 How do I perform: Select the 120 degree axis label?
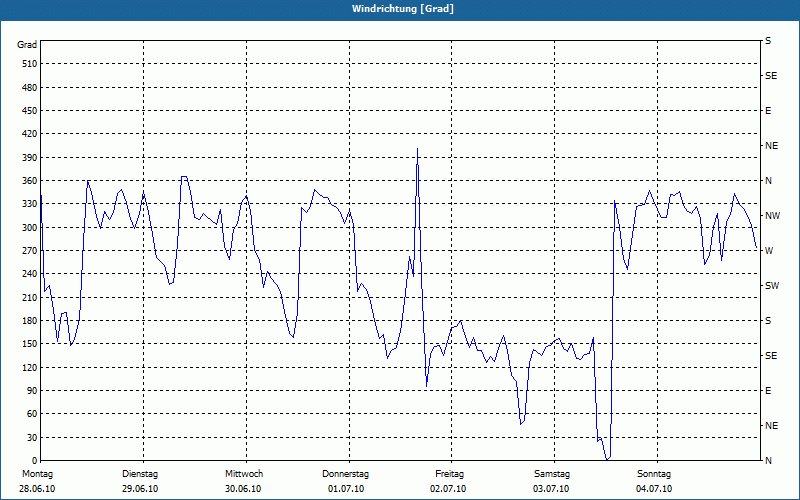(30, 367)
